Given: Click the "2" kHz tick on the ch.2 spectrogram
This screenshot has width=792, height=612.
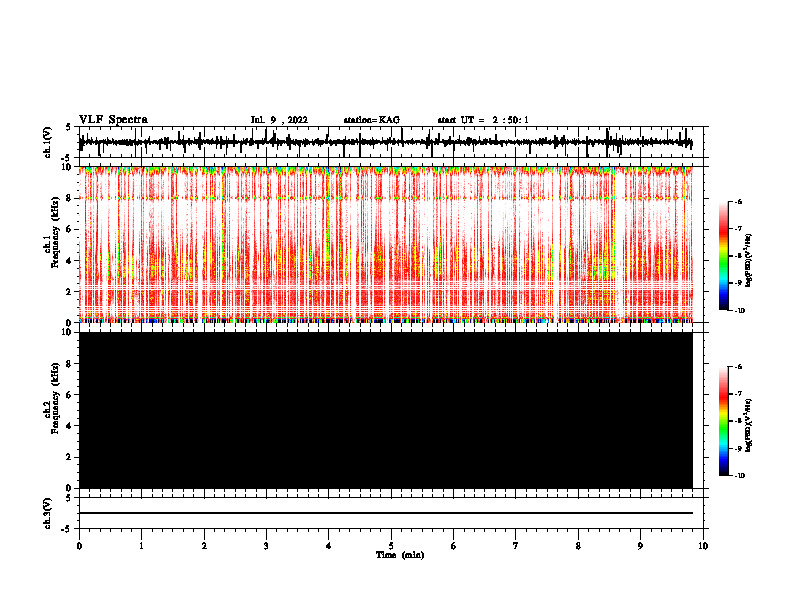Looking at the screenshot, I should [x=70, y=457].
